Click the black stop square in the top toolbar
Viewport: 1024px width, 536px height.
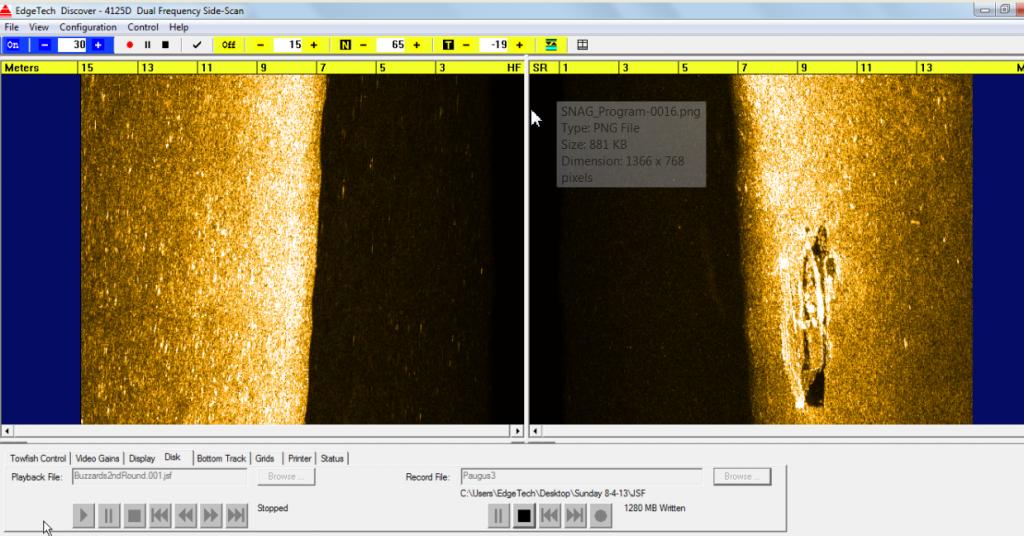coord(165,45)
